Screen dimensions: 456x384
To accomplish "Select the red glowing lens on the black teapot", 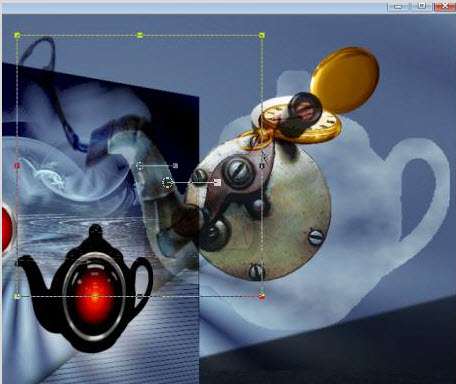I will [95, 296].
